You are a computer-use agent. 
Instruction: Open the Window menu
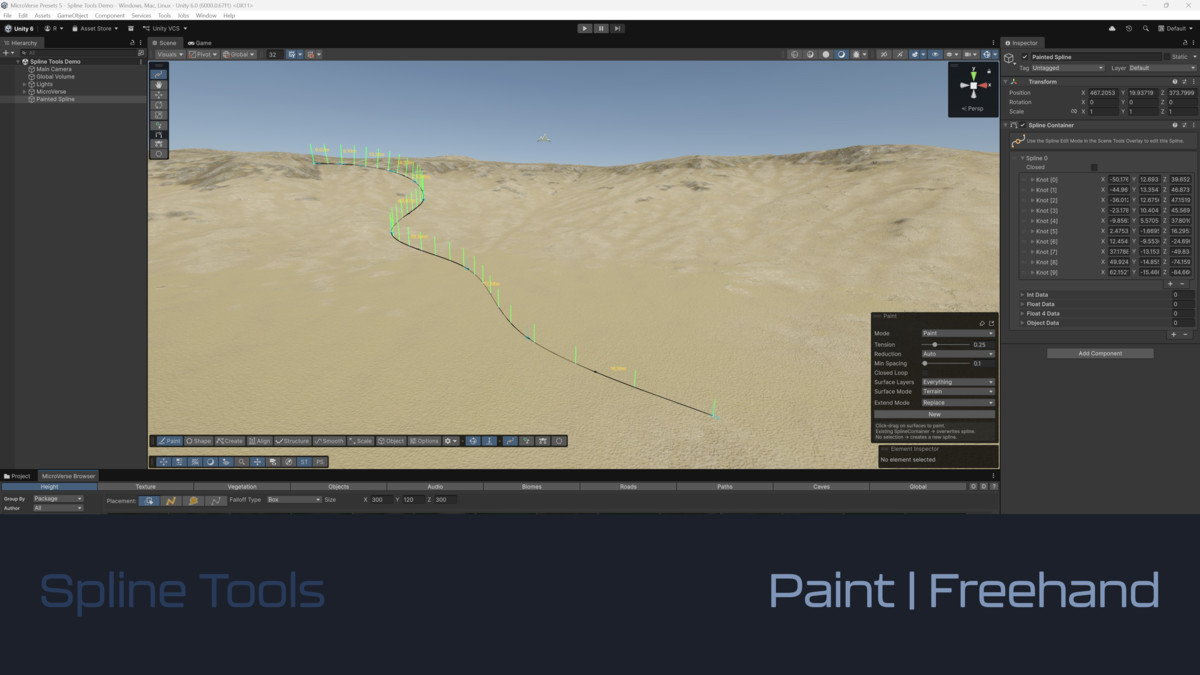tap(206, 16)
